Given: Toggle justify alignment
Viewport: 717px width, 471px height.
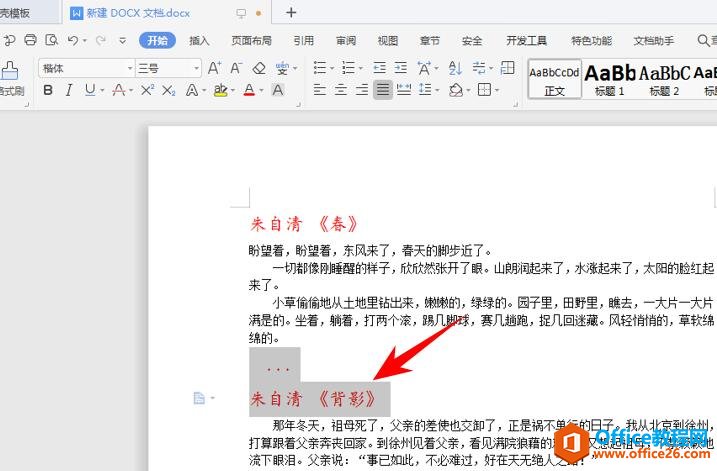Looking at the screenshot, I should click(x=383, y=90).
